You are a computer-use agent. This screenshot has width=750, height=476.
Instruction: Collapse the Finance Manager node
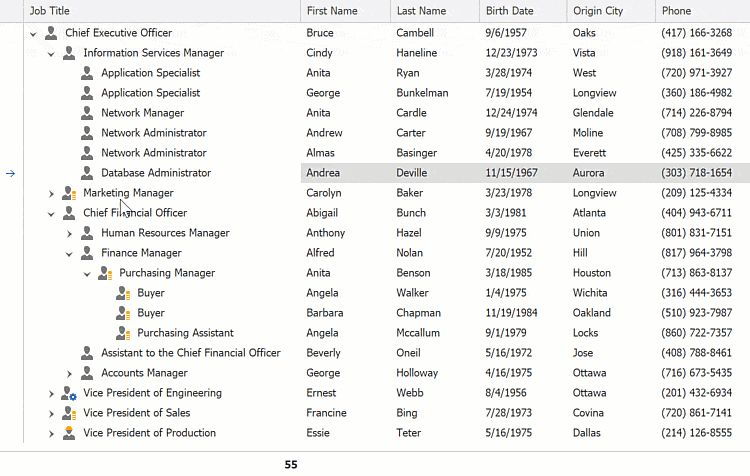pos(70,253)
